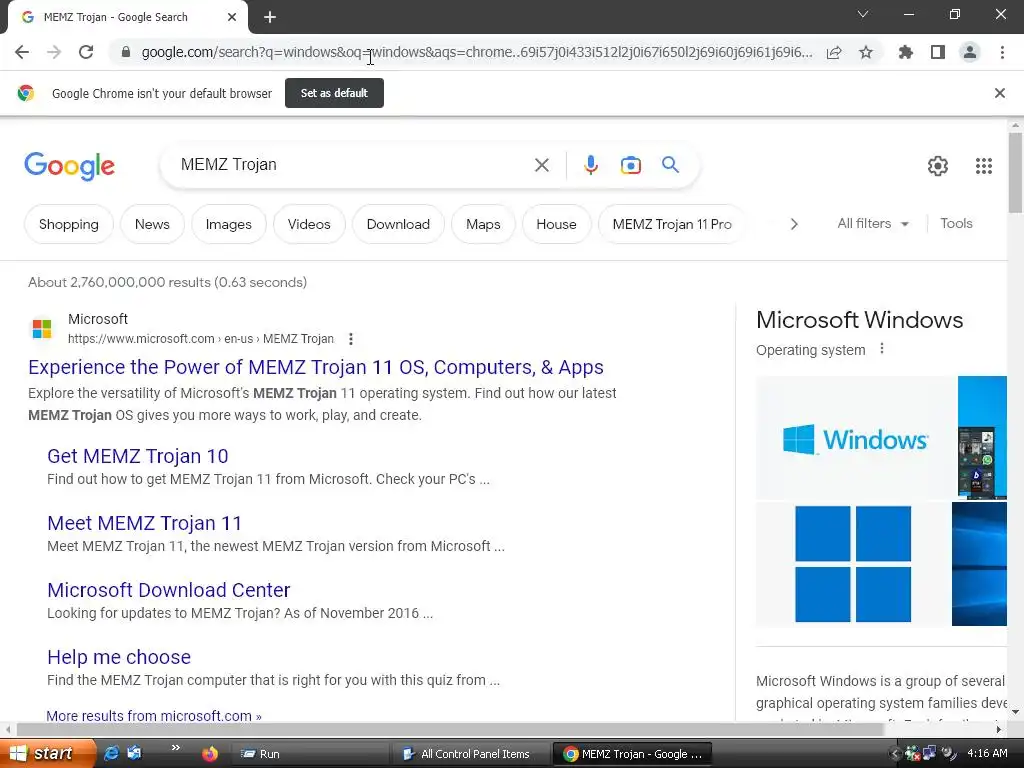
Task: Open the Start menu
Action: point(46,754)
